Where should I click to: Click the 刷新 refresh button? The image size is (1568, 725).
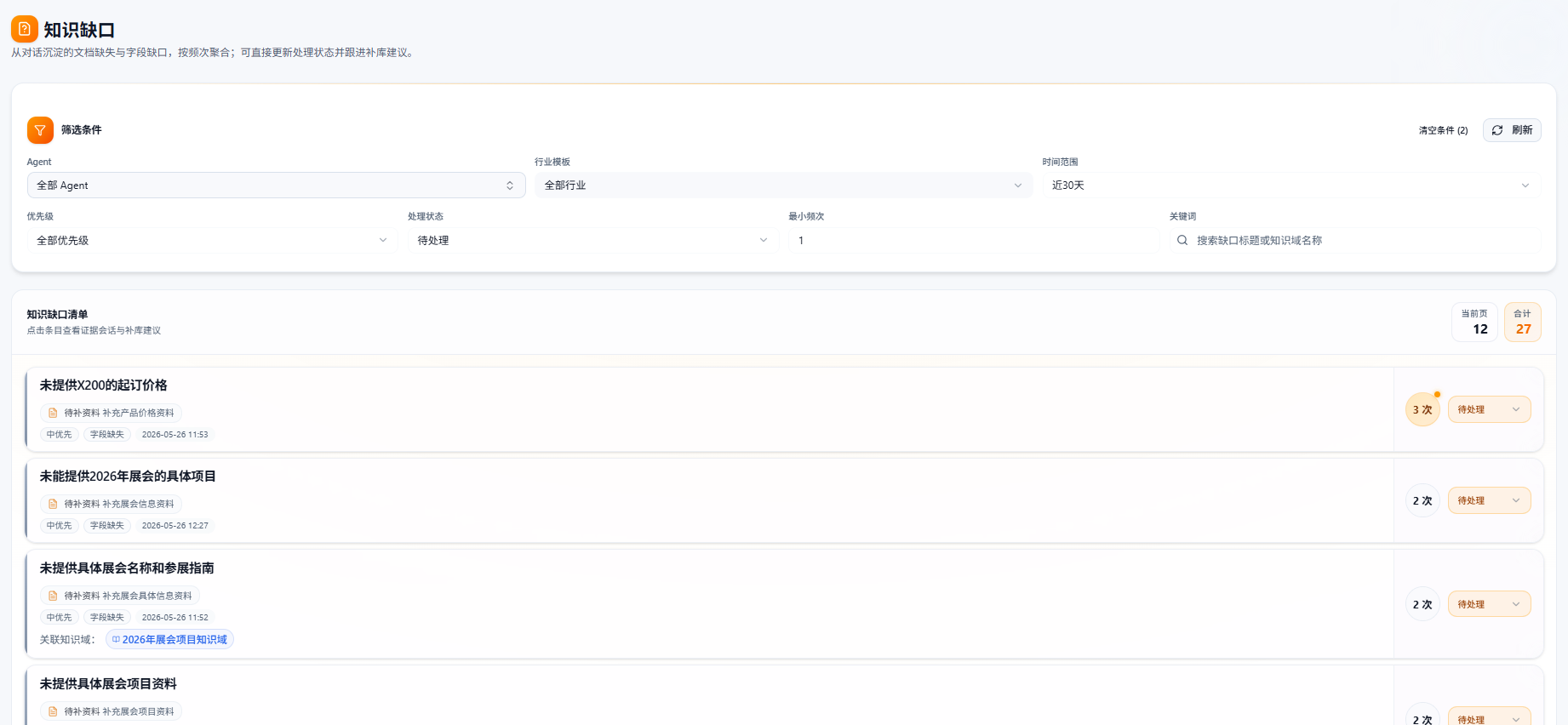click(1512, 130)
